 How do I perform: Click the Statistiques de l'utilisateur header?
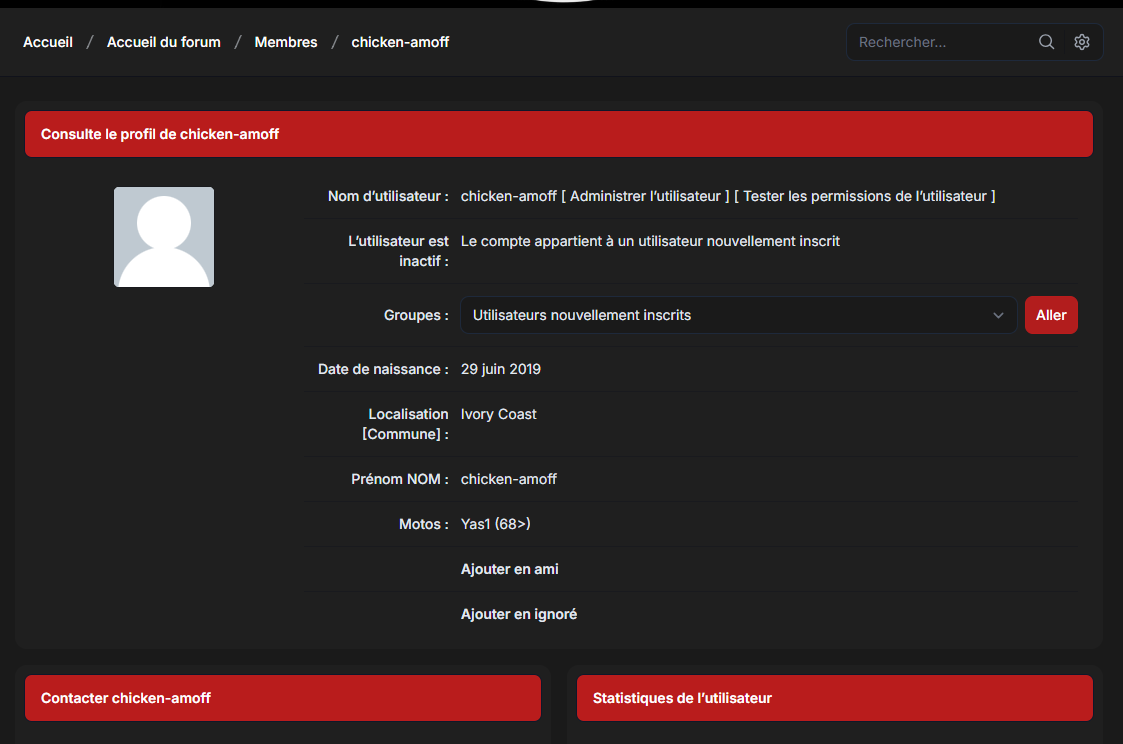click(834, 698)
